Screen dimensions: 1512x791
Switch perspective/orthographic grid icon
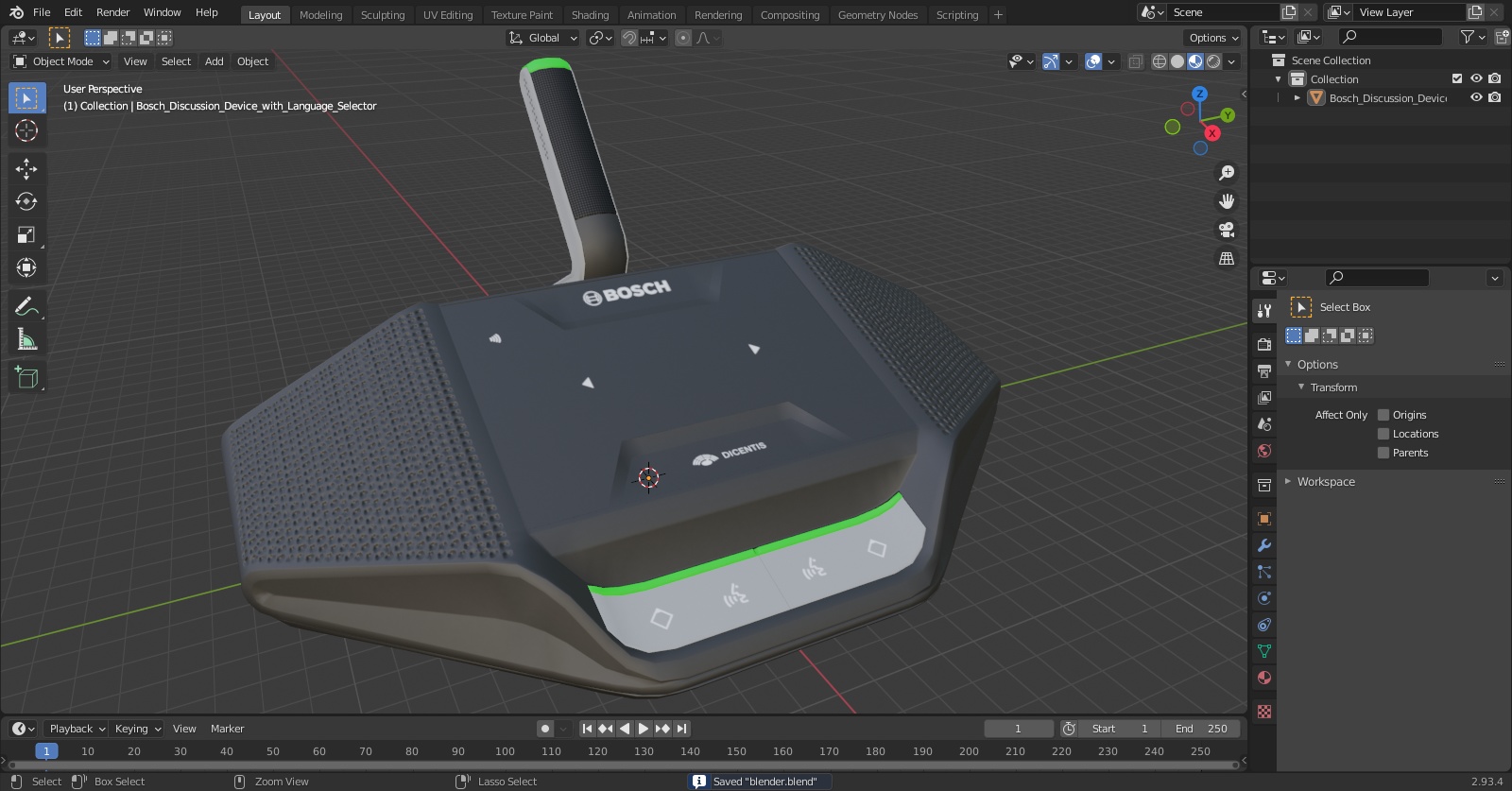(1227, 258)
